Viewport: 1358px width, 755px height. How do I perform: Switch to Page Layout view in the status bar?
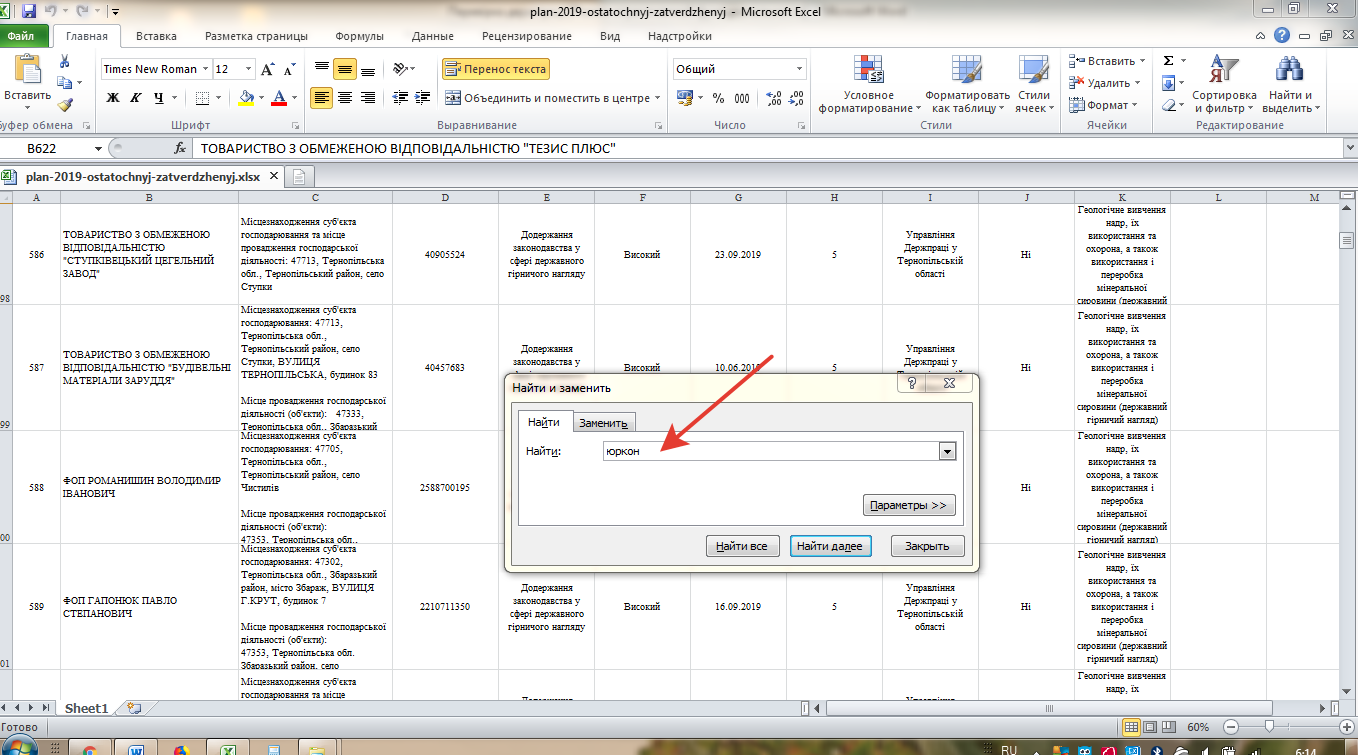(x=1150, y=727)
